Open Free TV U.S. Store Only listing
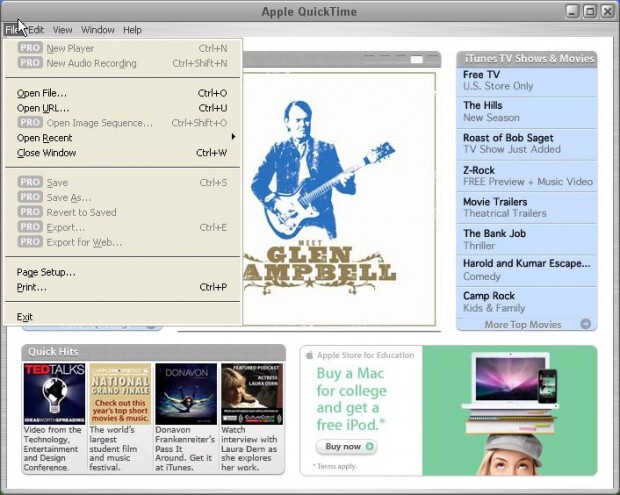The width and height of the screenshot is (620, 495). tap(527, 81)
